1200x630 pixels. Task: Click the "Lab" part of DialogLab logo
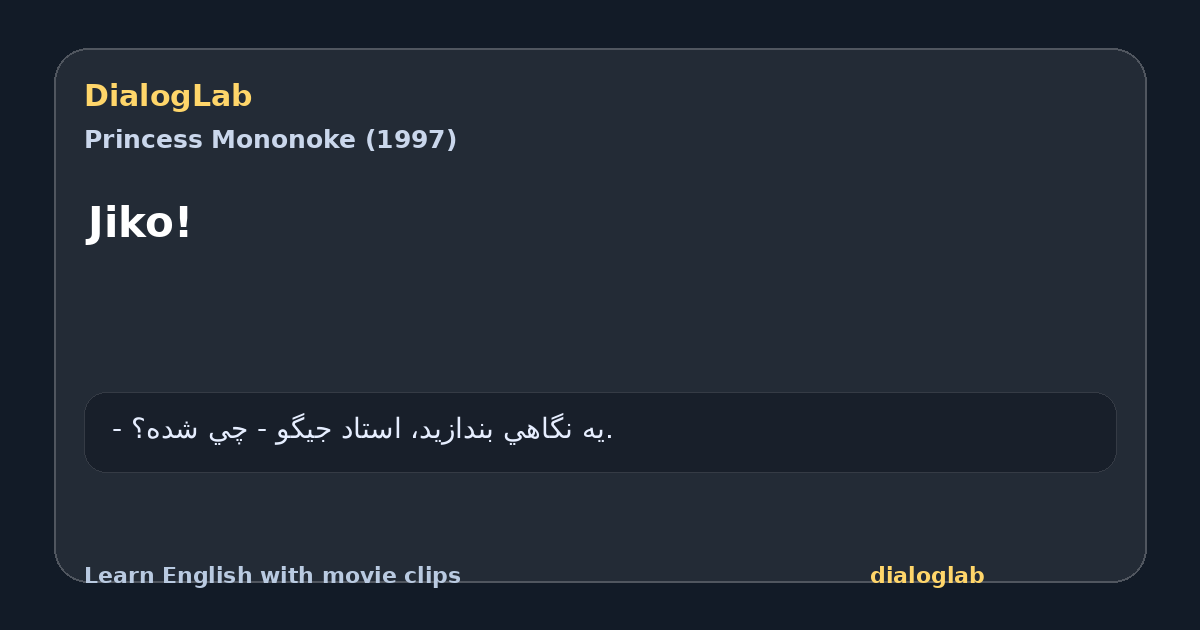click(x=224, y=96)
